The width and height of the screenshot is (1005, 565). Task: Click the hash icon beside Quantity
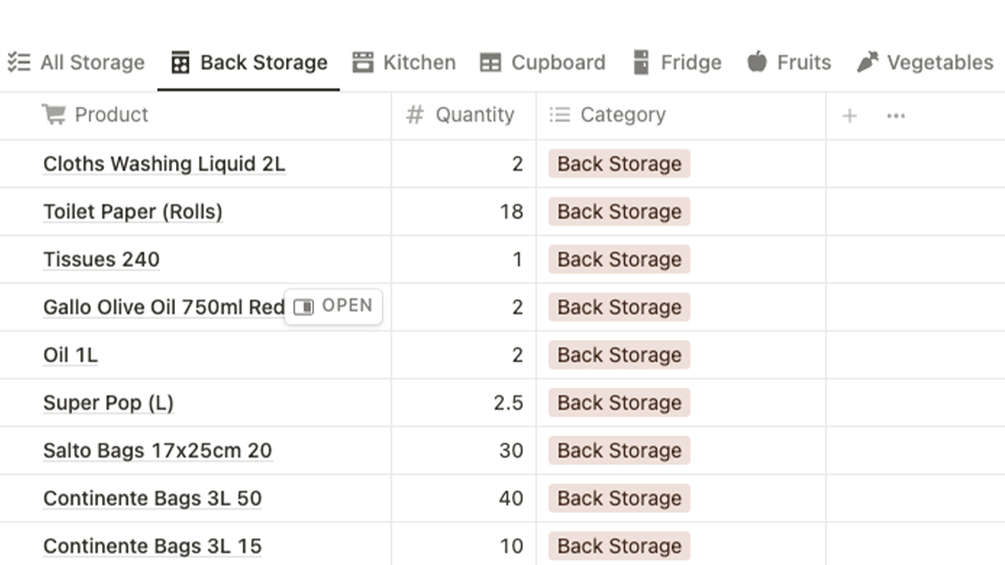[415, 115]
